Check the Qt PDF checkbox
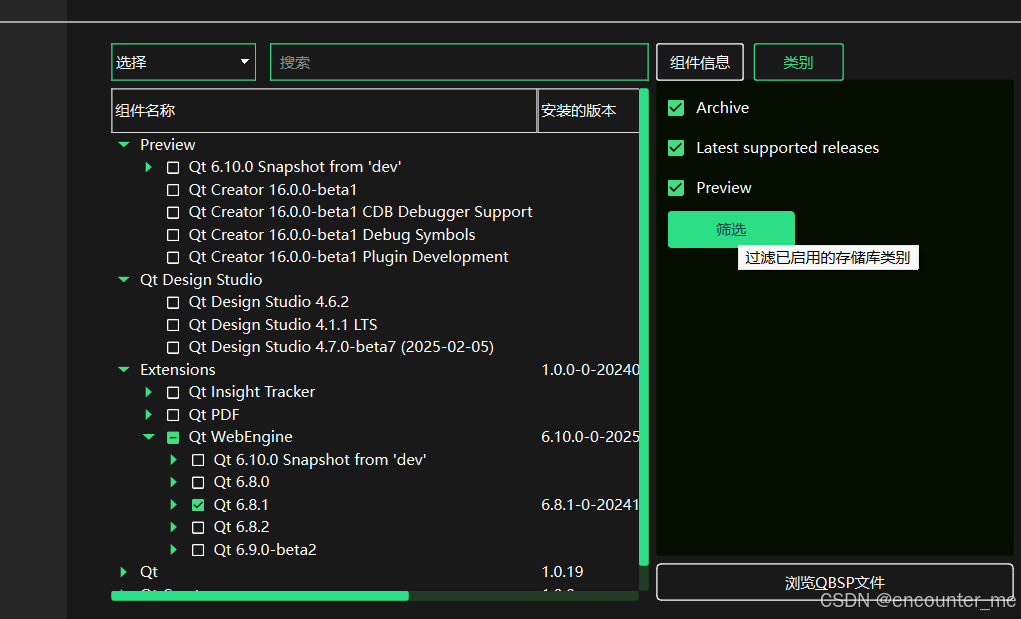1021x619 pixels. (173, 415)
